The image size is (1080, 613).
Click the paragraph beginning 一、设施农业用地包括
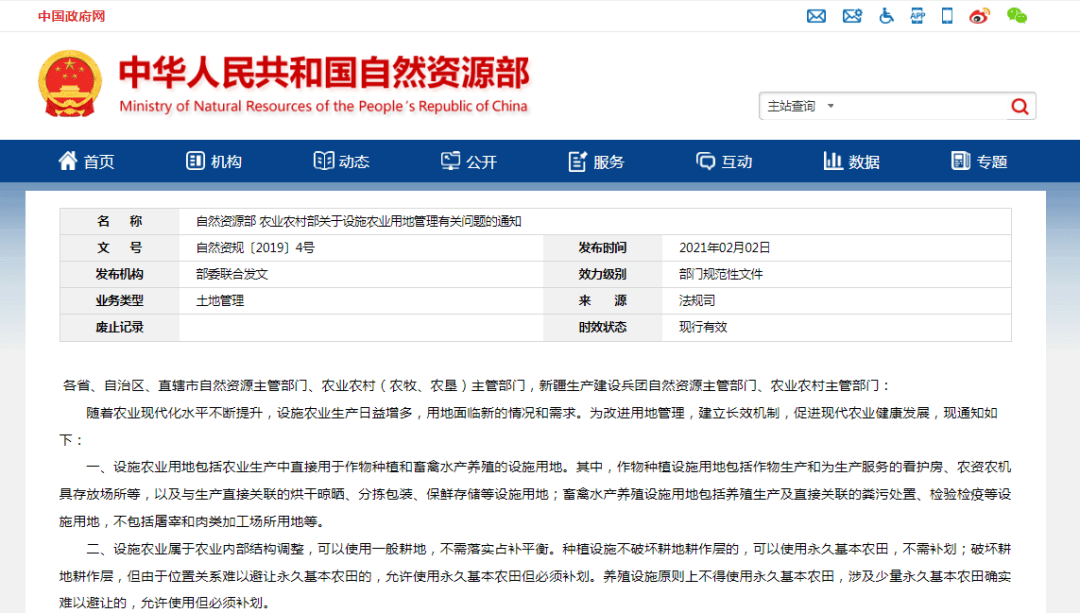point(535,494)
